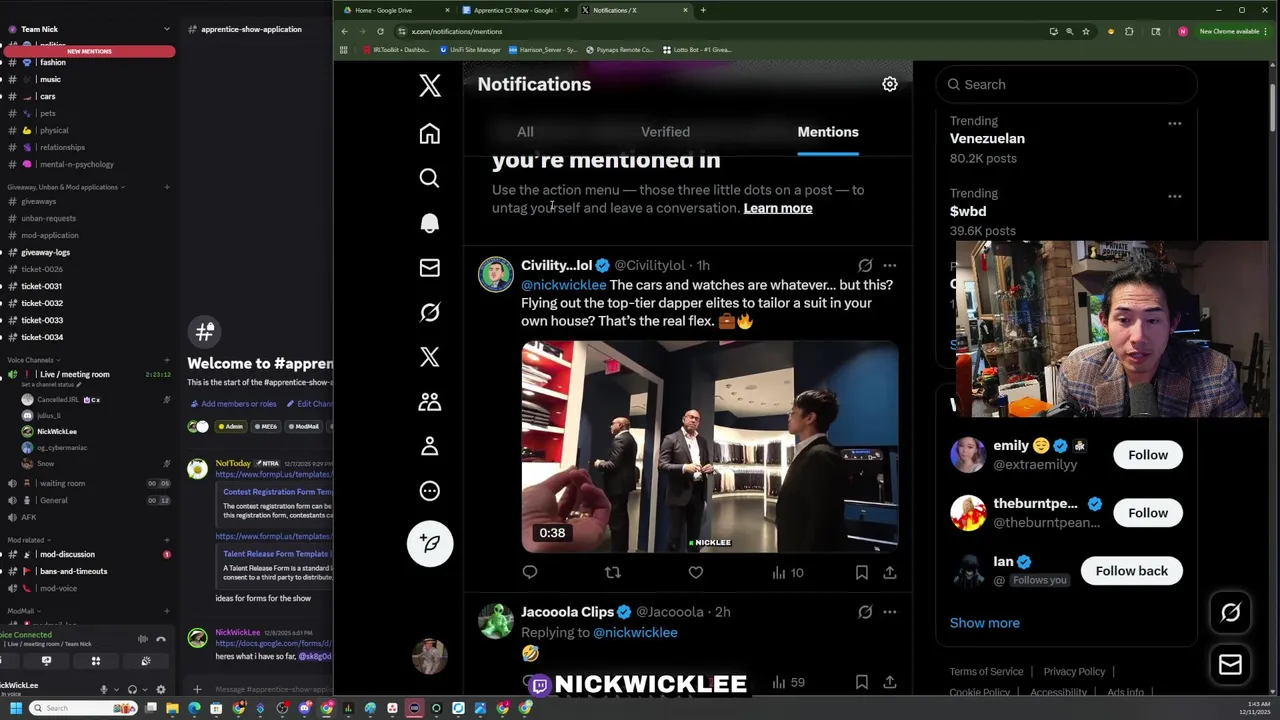This screenshot has height=720, width=1280.
Task: Open a new Chrome tab
Action: click(x=703, y=10)
